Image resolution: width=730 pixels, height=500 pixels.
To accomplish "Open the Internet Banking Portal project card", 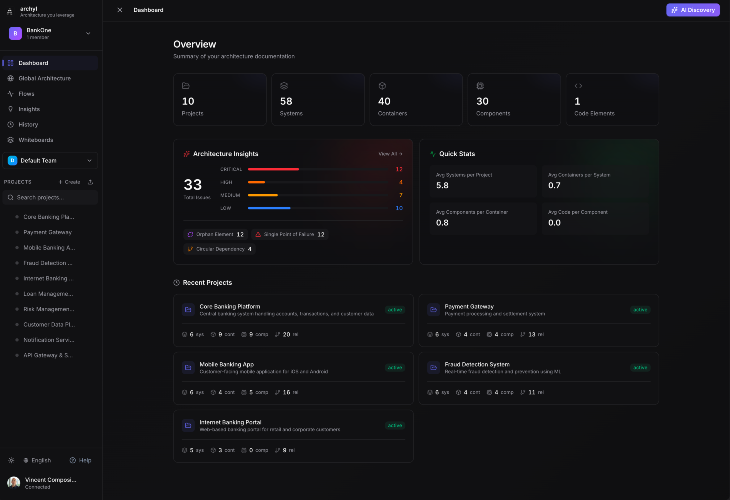I will pos(293,436).
